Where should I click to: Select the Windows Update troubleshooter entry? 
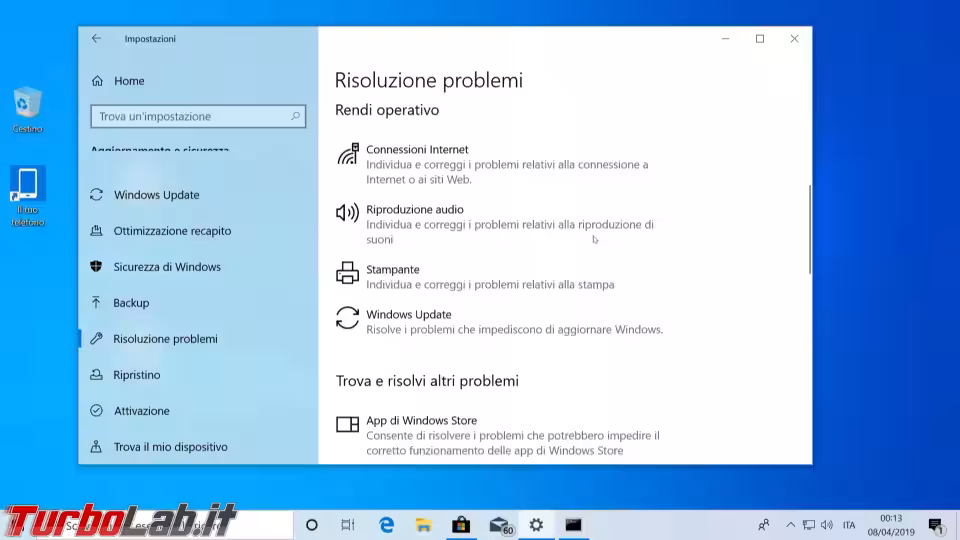[502, 321]
